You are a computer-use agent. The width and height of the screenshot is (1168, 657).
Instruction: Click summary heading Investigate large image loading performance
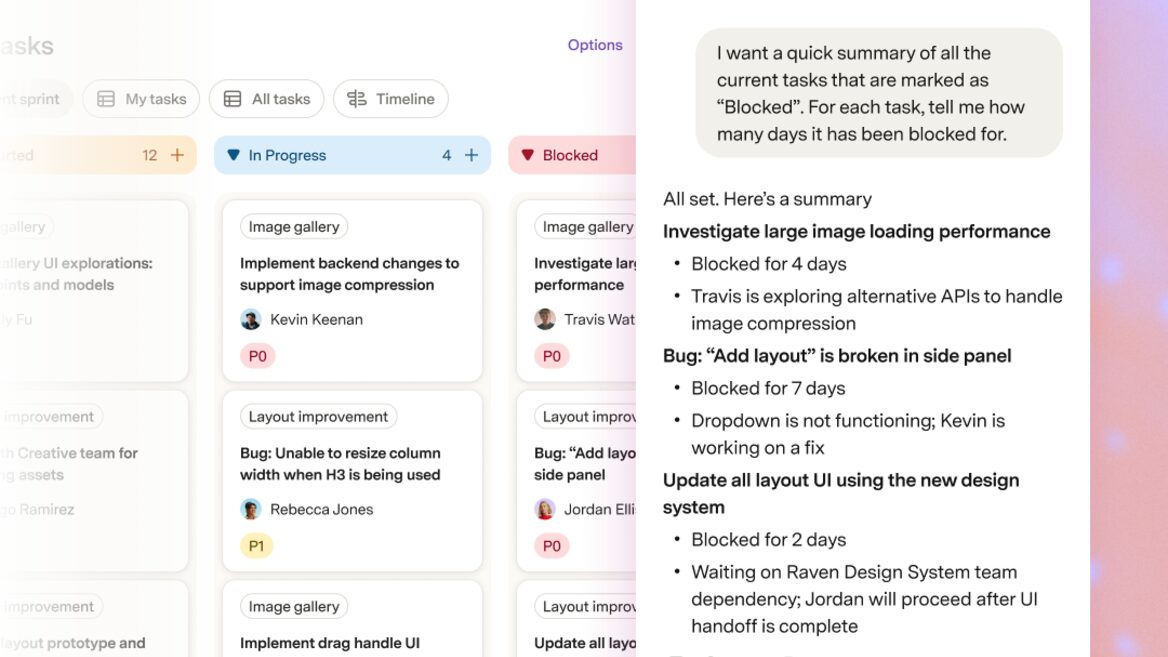click(x=857, y=232)
